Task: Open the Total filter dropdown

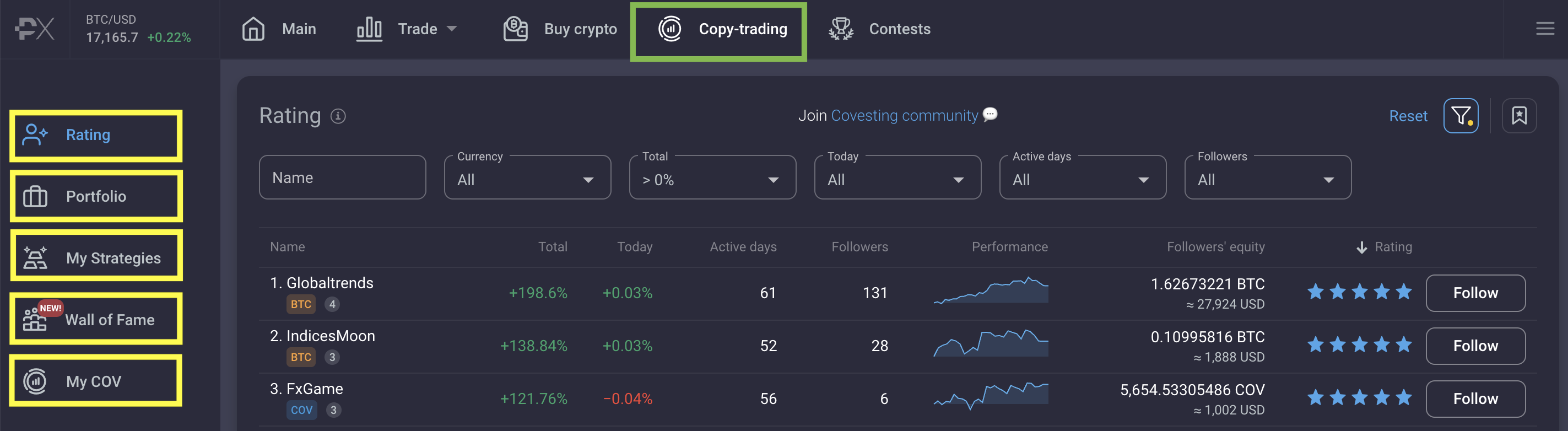Action: pyautogui.click(x=712, y=180)
